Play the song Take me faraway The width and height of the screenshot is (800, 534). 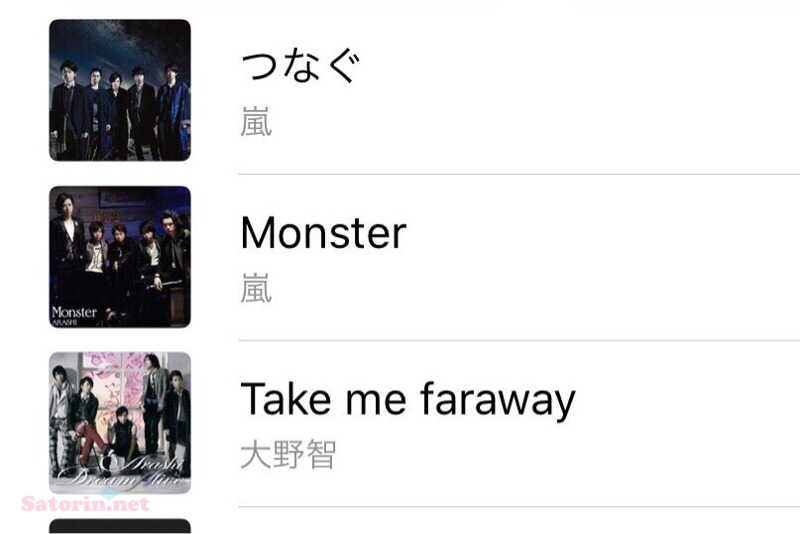(408, 400)
